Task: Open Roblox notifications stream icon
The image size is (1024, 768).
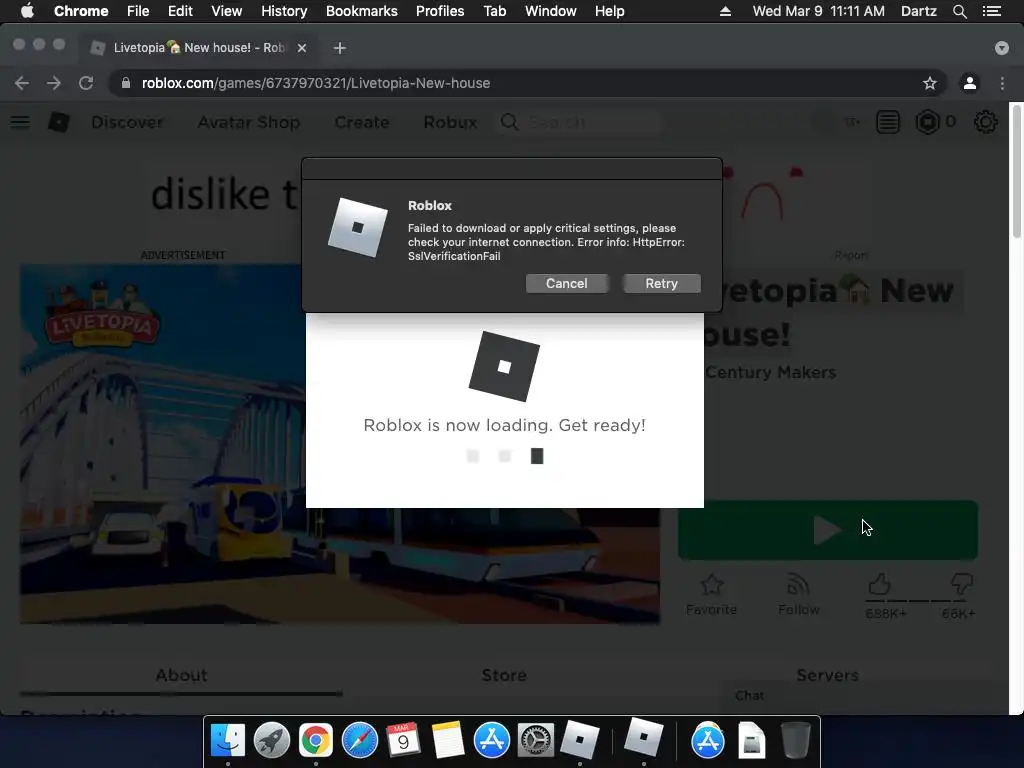Action: 888,122
